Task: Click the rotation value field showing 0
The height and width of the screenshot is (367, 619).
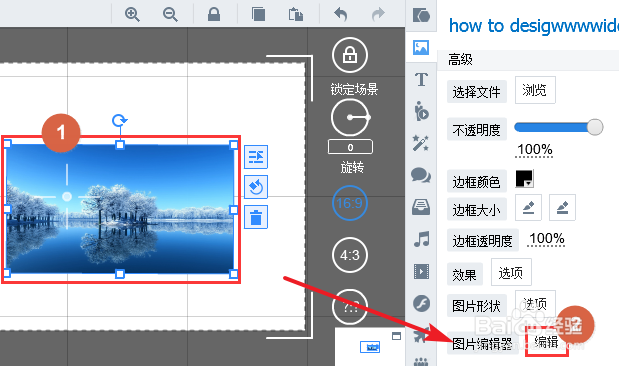Action: [x=350, y=147]
